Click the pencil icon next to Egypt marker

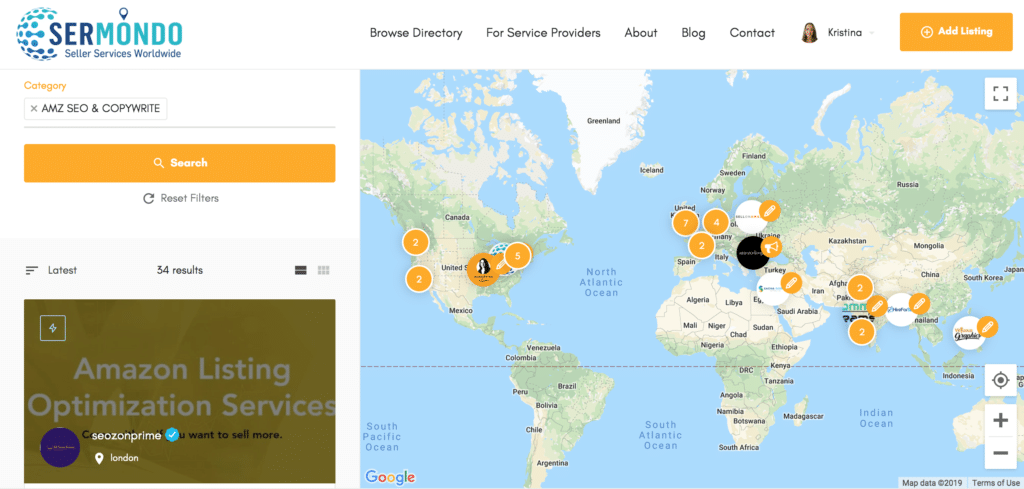(x=790, y=283)
